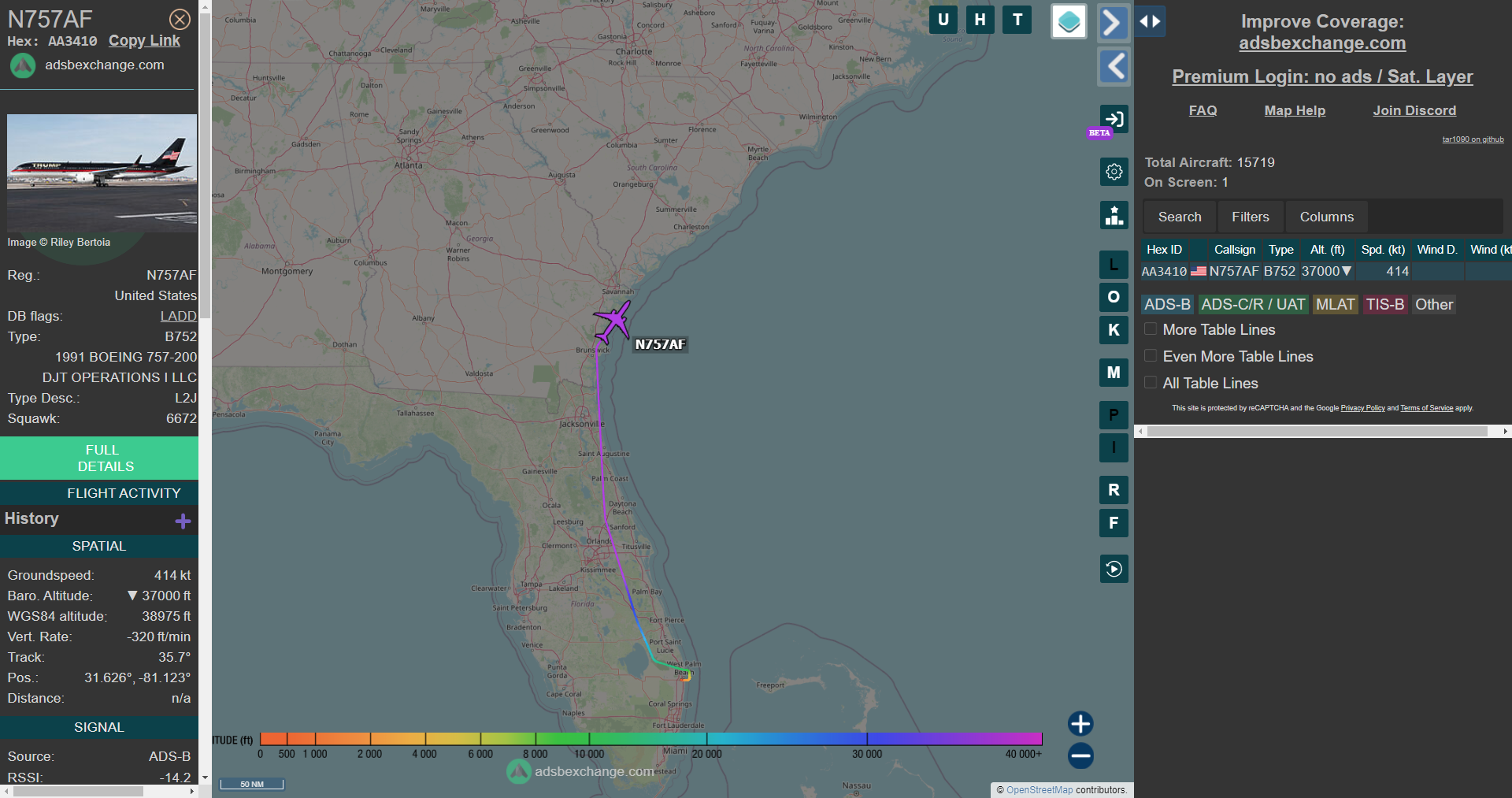The height and width of the screenshot is (798, 1512).
Task: Toggle the F map button
Action: 1114,523
